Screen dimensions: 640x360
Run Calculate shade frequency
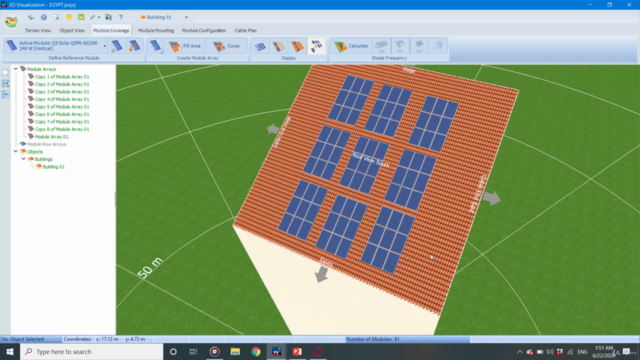tap(351, 46)
